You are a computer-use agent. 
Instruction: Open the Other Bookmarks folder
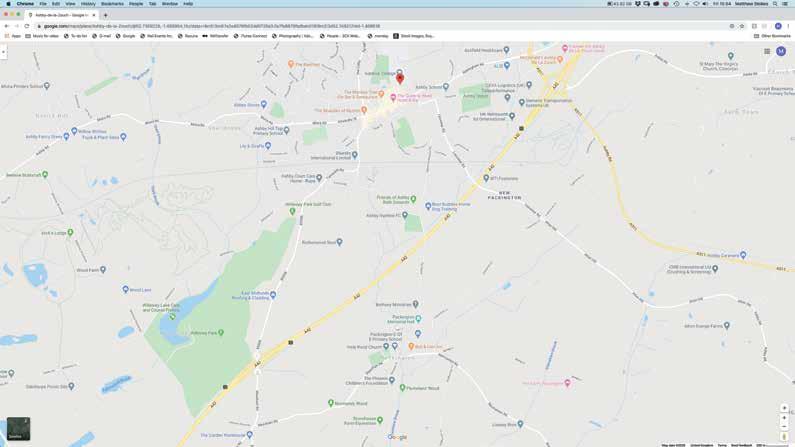click(773, 36)
